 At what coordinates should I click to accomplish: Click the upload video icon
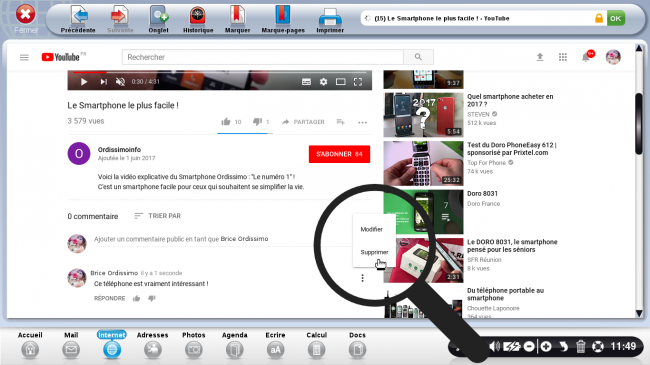(x=540, y=57)
